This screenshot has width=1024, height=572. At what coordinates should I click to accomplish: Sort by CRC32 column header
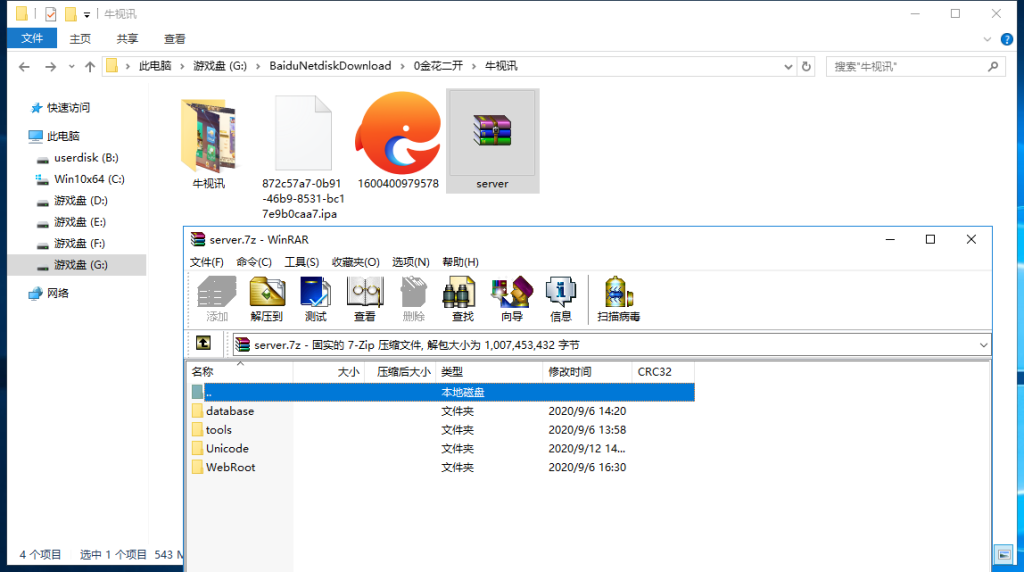tap(663, 372)
